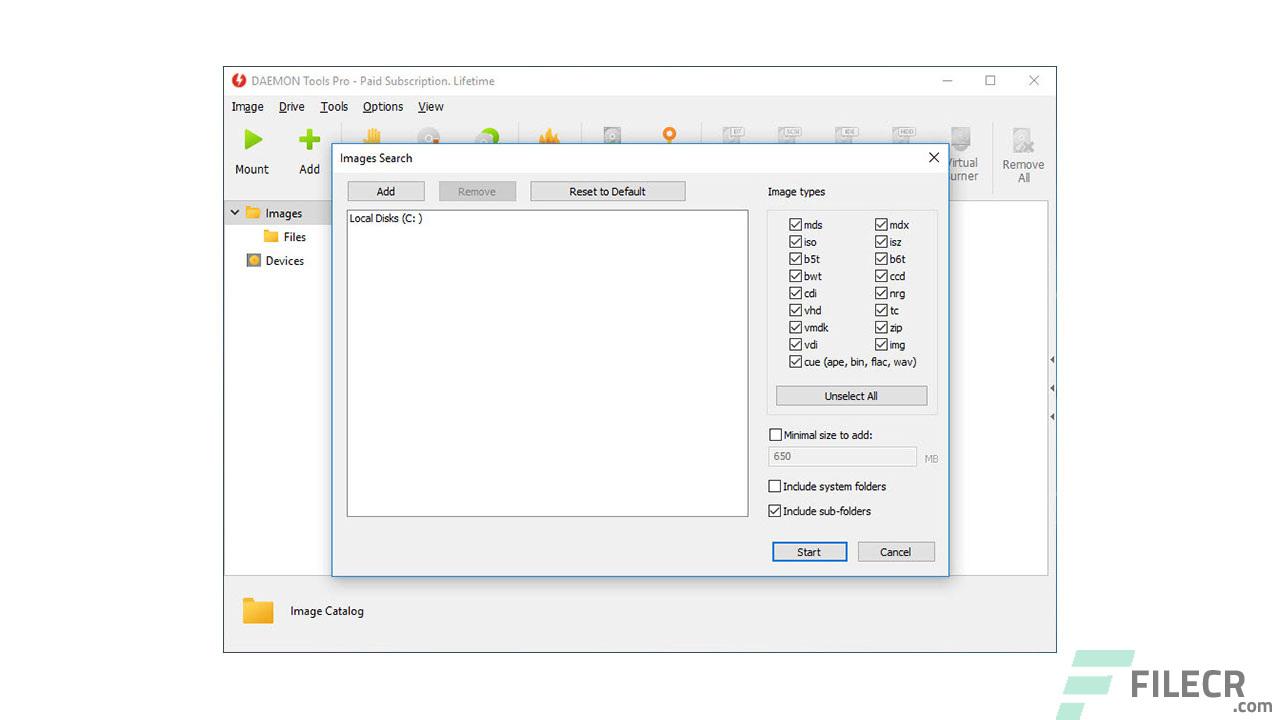Toggle the nrg checkbox
This screenshot has height=720, width=1280.
coord(882,293)
